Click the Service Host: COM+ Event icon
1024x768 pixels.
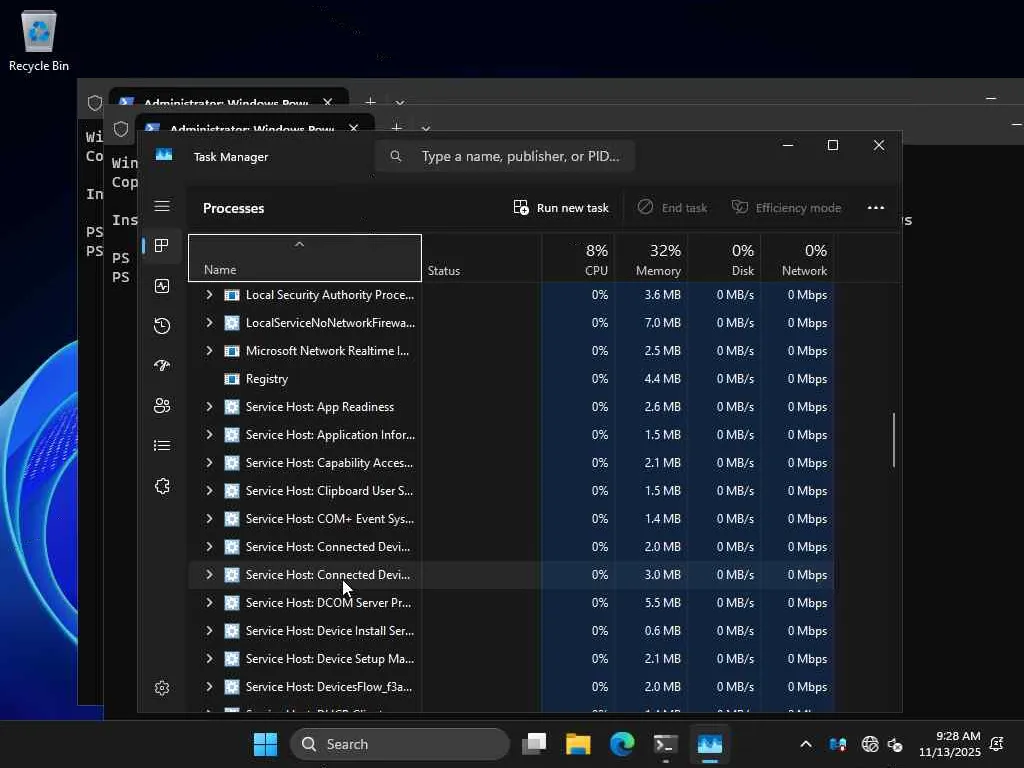point(232,519)
